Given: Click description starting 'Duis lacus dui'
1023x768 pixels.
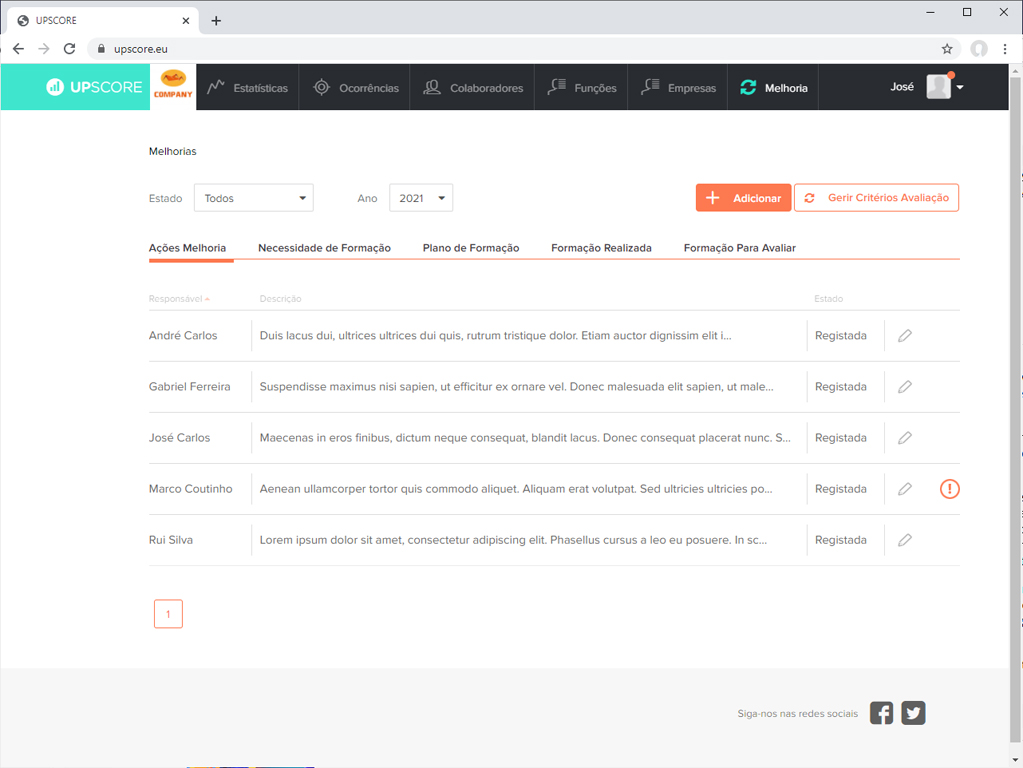Looking at the screenshot, I should [496, 335].
